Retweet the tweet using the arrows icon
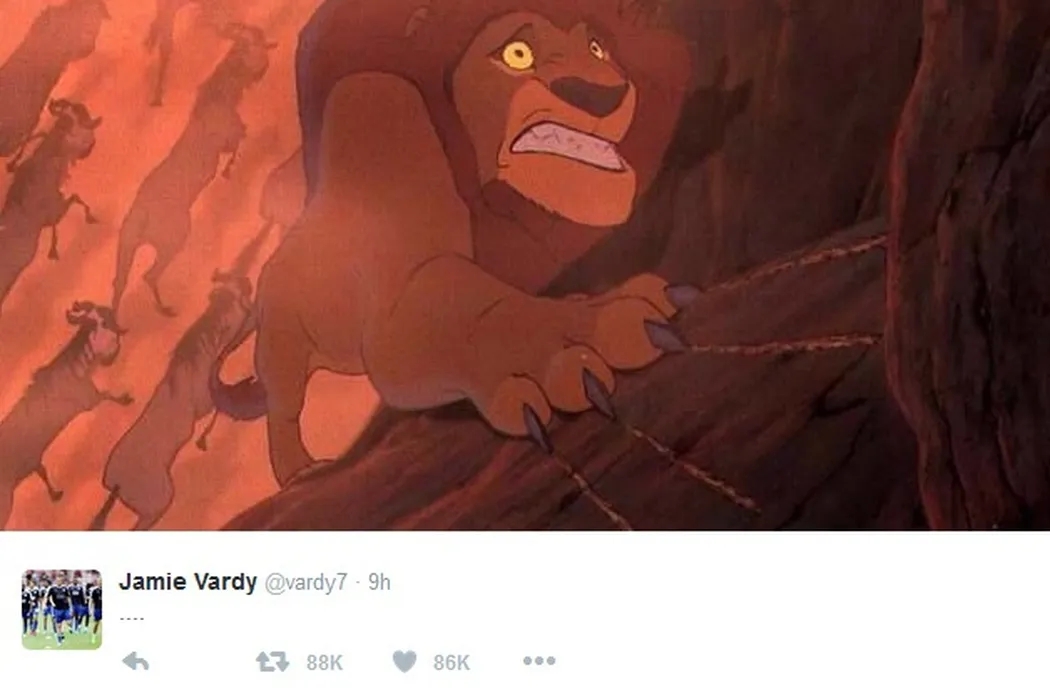This screenshot has height=700, width=1050. click(x=273, y=662)
